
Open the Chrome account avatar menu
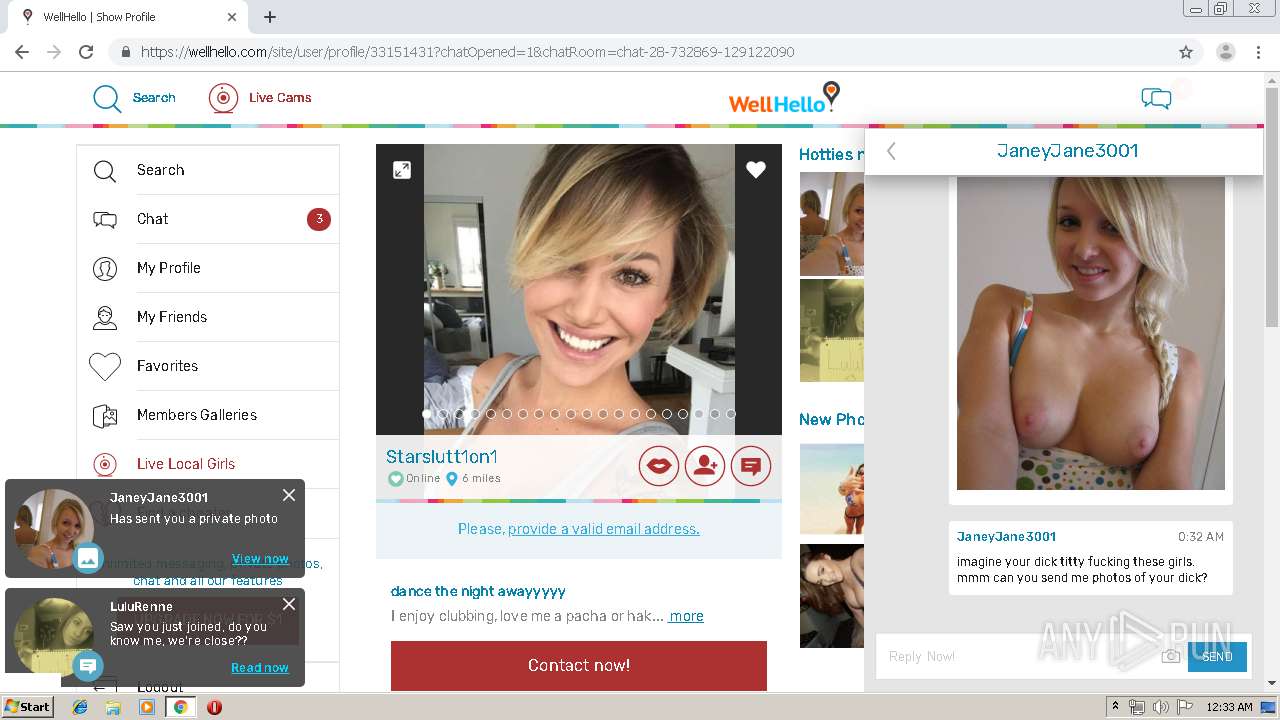click(1226, 52)
